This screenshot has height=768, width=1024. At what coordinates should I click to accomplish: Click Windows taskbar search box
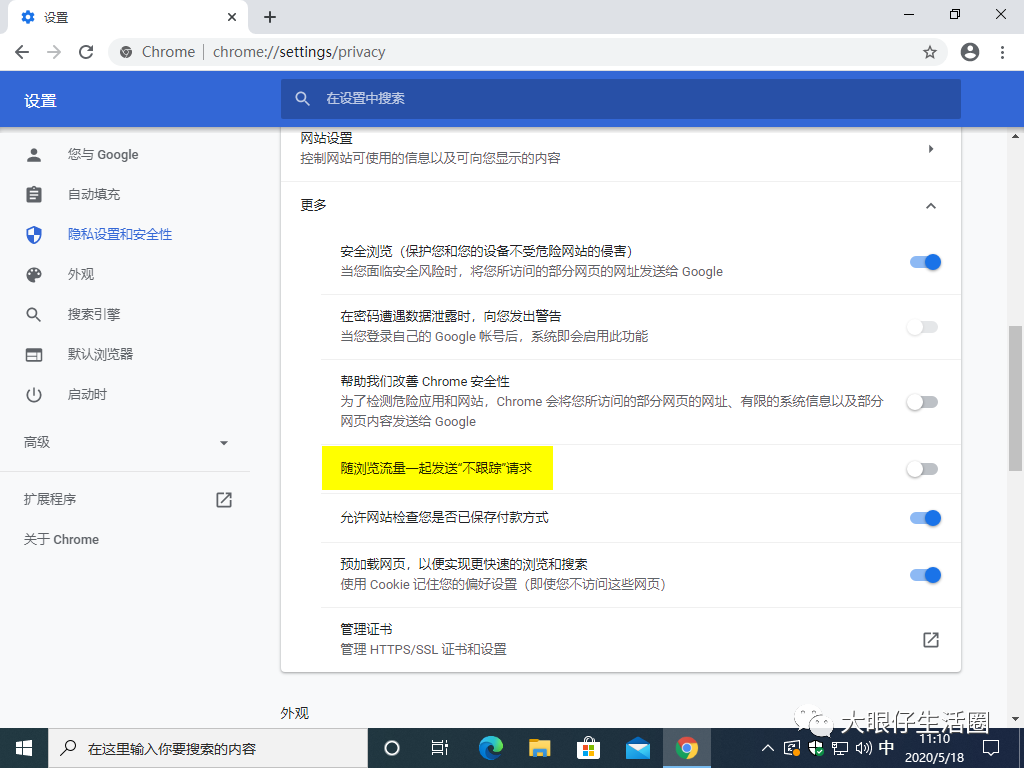click(208, 748)
